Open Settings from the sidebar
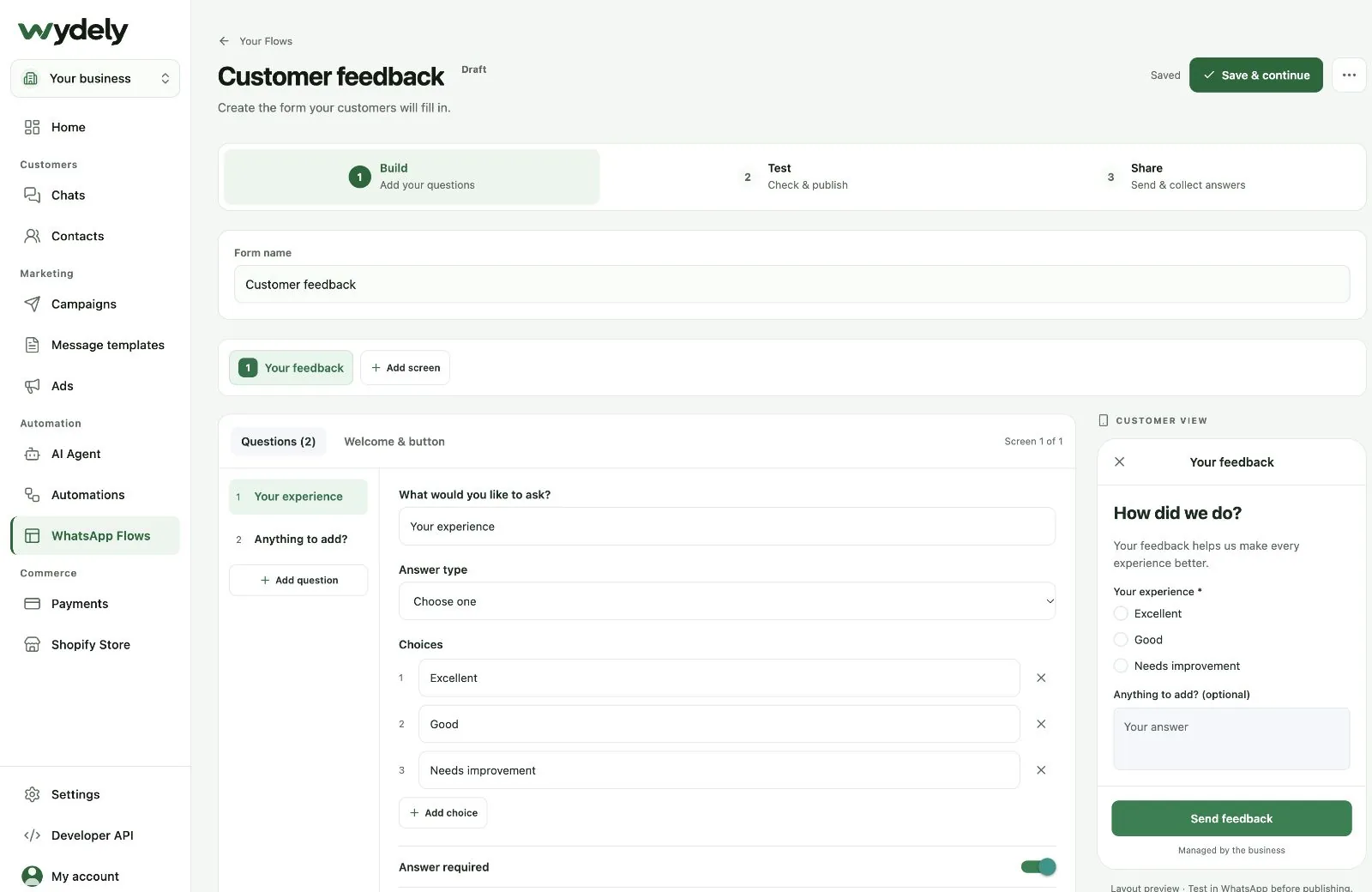Image resolution: width=1372 pixels, height=892 pixels. point(95,794)
